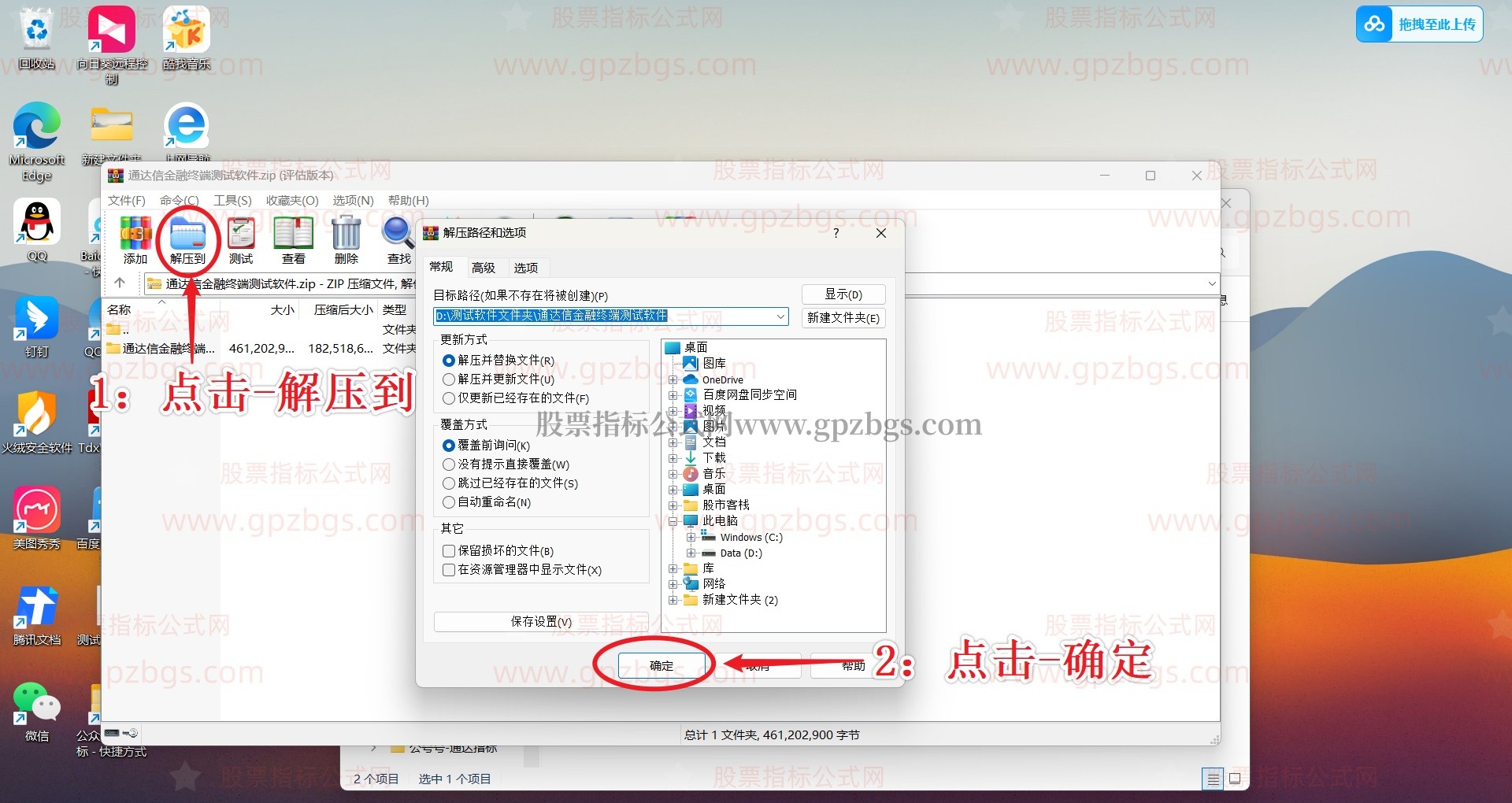Expand the 音乐 tree node

pyautogui.click(x=673, y=474)
